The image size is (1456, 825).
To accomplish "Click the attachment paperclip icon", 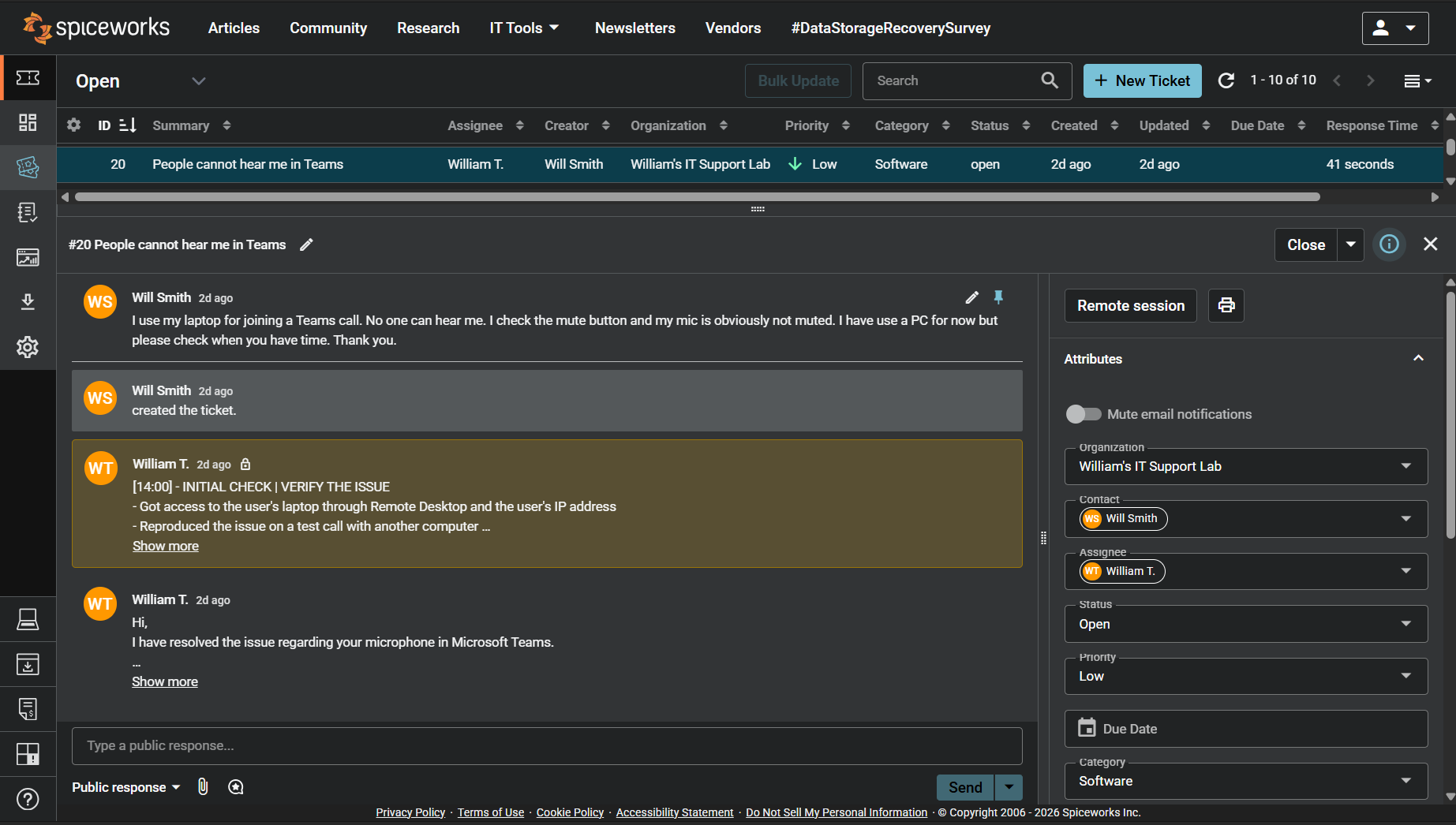I will 203,786.
